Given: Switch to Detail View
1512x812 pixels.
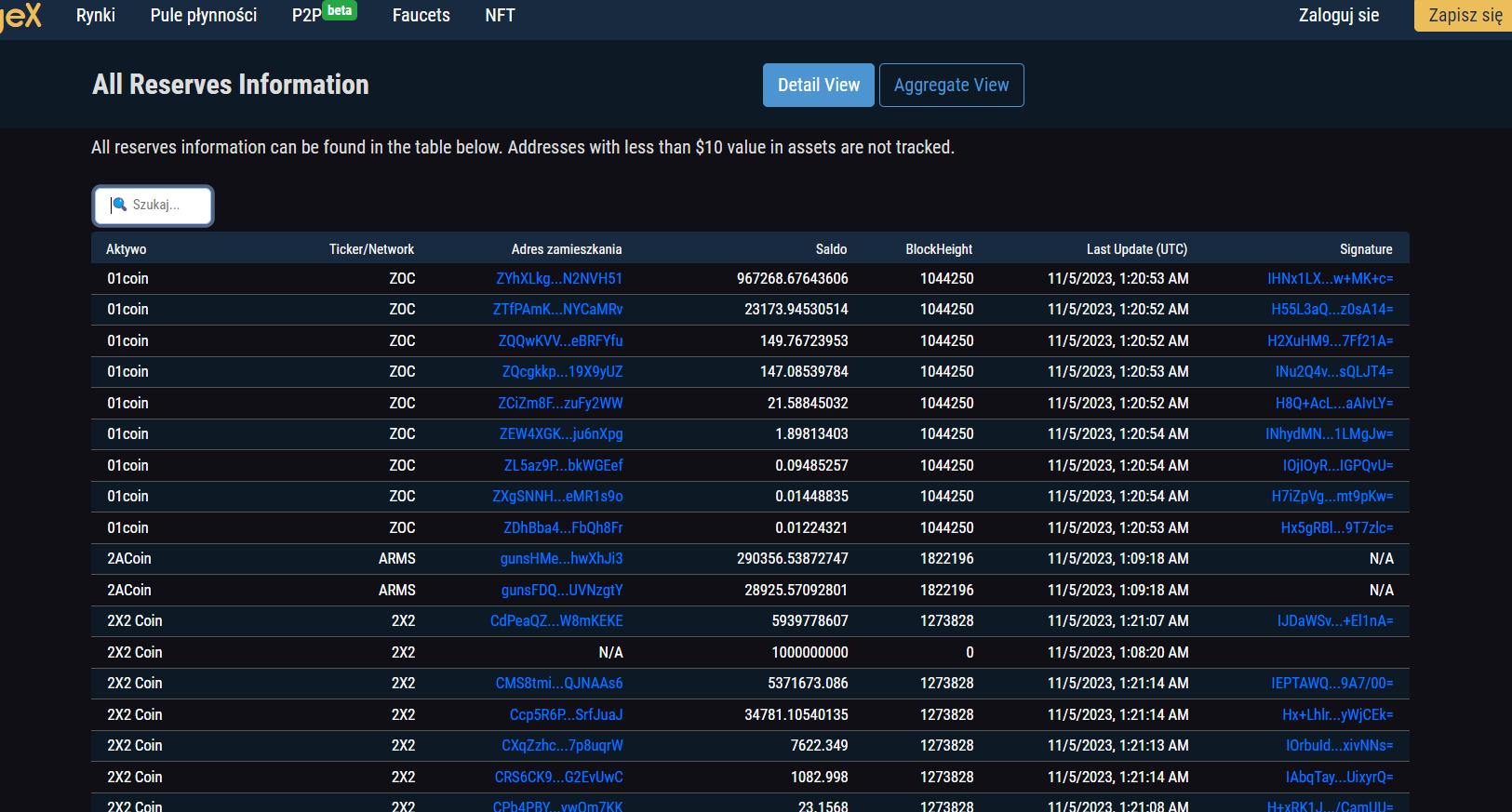Looking at the screenshot, I should 818,86.
